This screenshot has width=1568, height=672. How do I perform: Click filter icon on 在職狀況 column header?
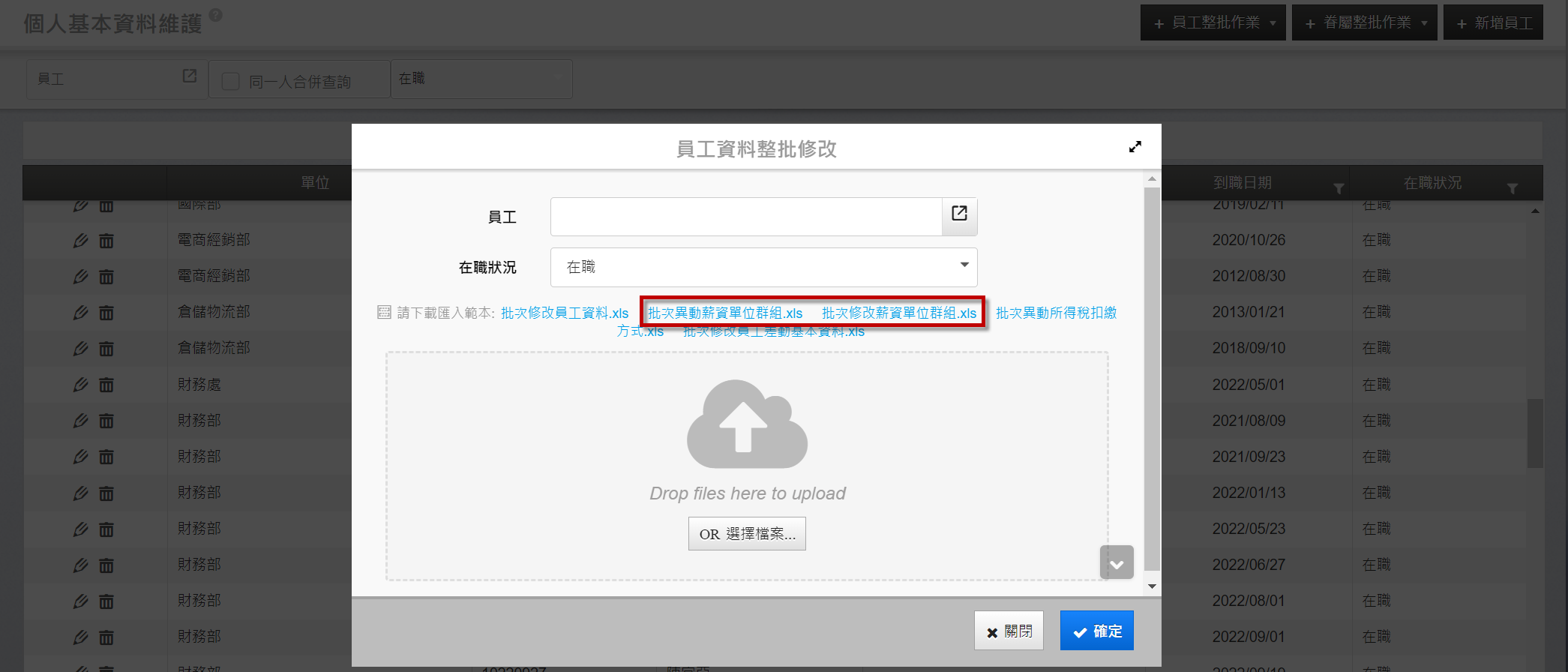coord(1512,188)
